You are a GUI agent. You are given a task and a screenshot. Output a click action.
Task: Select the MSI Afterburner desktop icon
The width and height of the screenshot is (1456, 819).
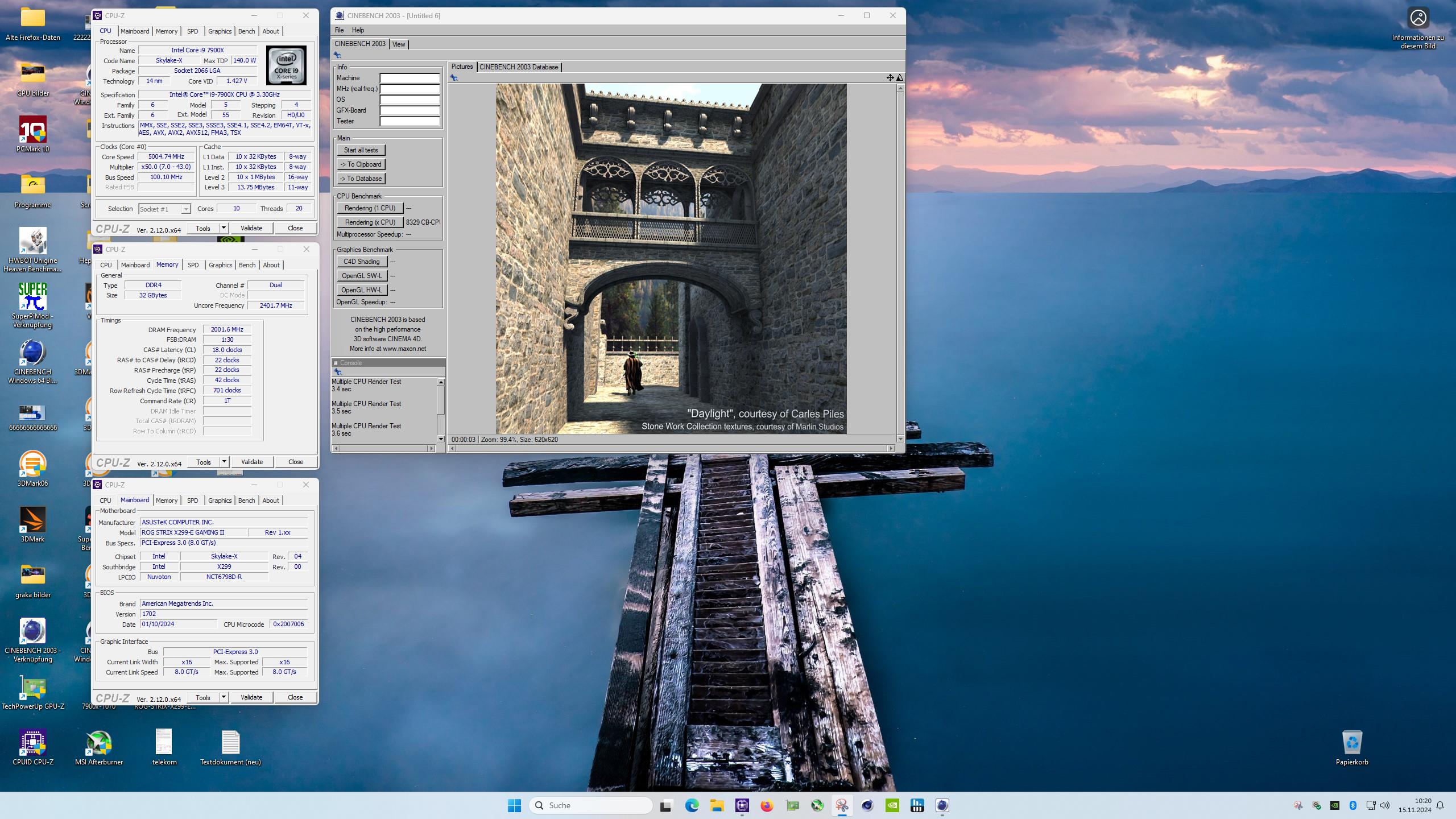(99, 747)
